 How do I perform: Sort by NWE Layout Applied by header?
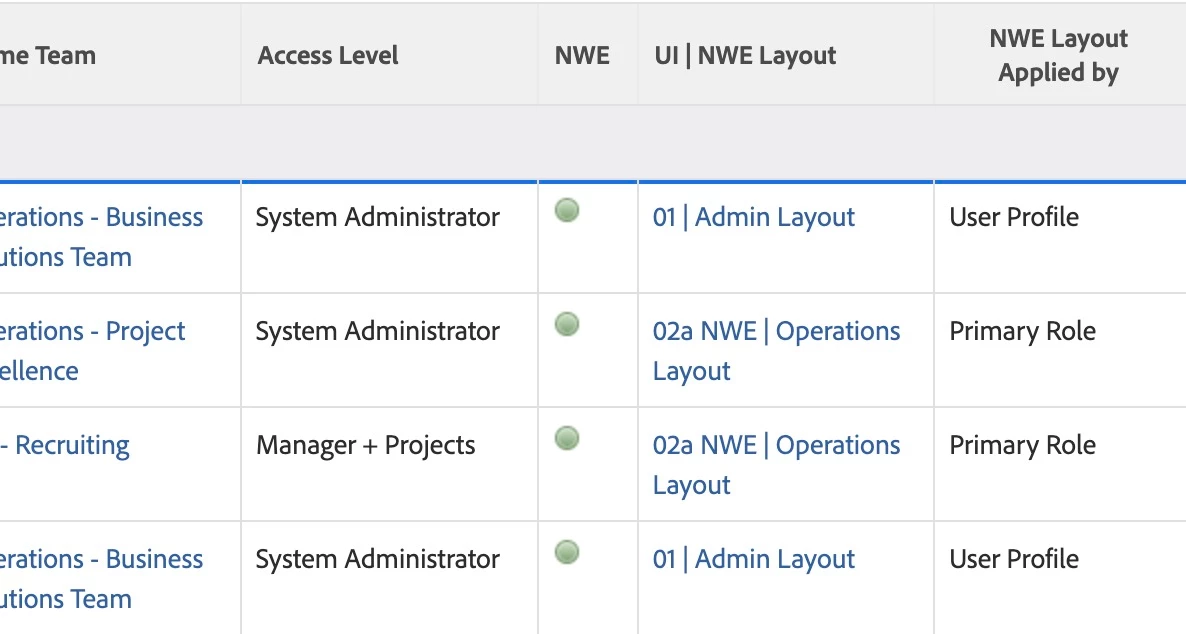1058,55
